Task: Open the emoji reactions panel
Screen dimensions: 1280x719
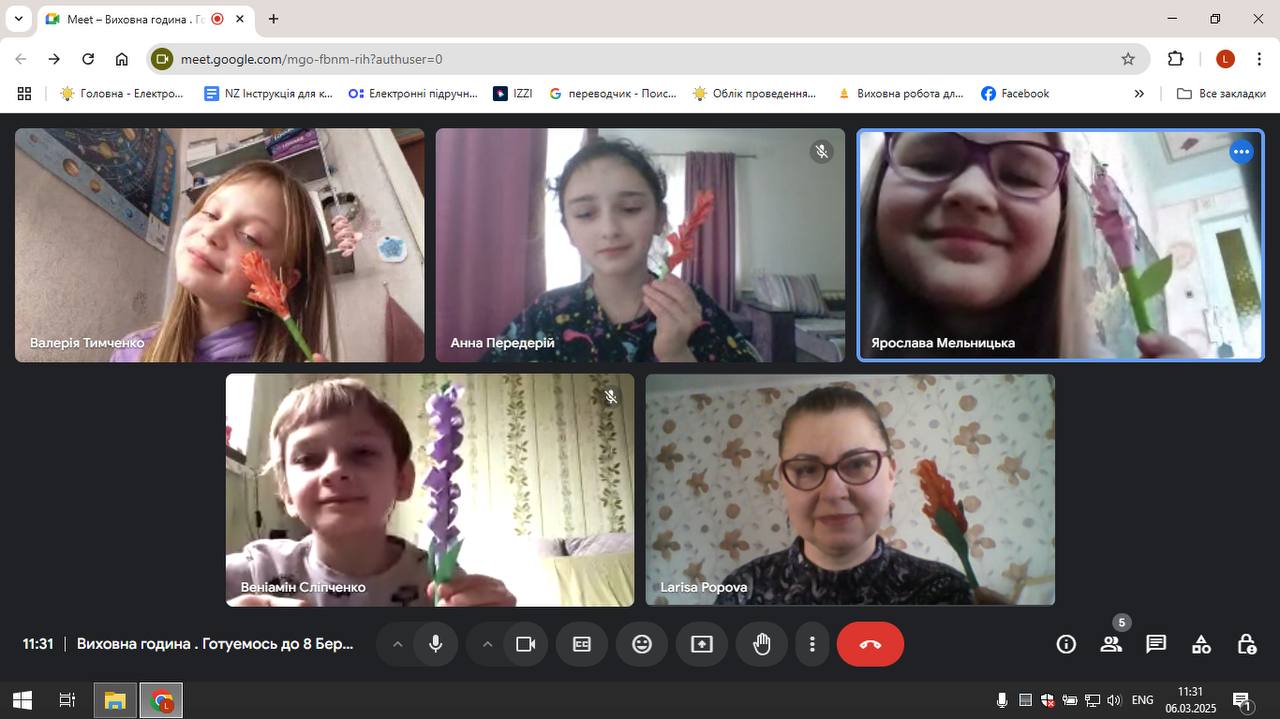Action: tap(642, 644)
